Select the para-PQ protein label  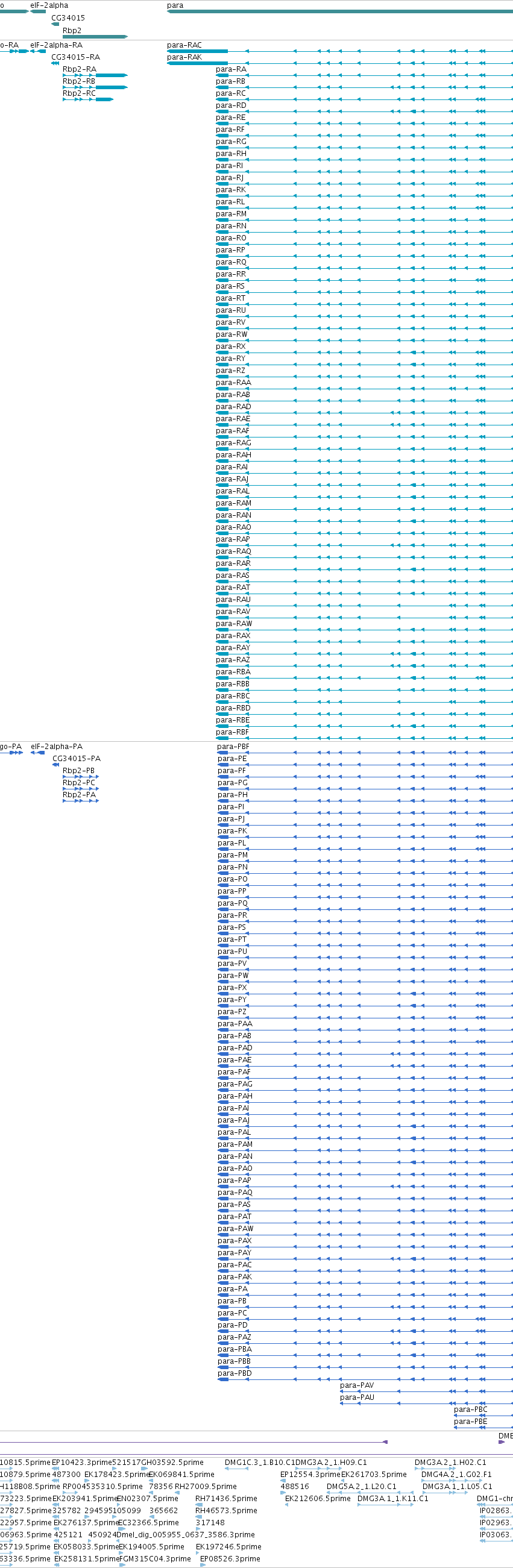pyautogui.click(x=233, y=903)
